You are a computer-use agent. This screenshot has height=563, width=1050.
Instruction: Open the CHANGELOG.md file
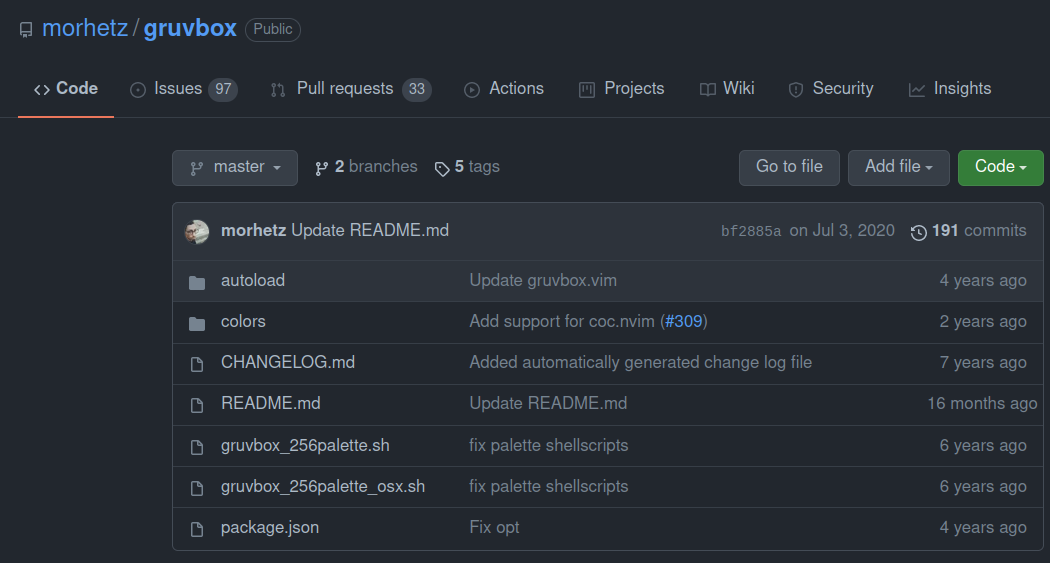tap(288, 363)
